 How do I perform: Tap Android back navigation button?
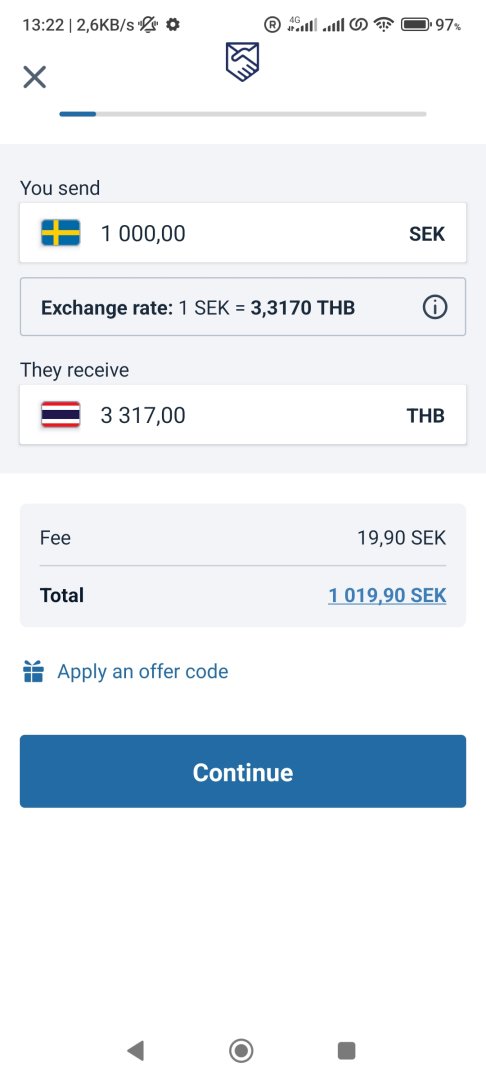point(136,1050)
